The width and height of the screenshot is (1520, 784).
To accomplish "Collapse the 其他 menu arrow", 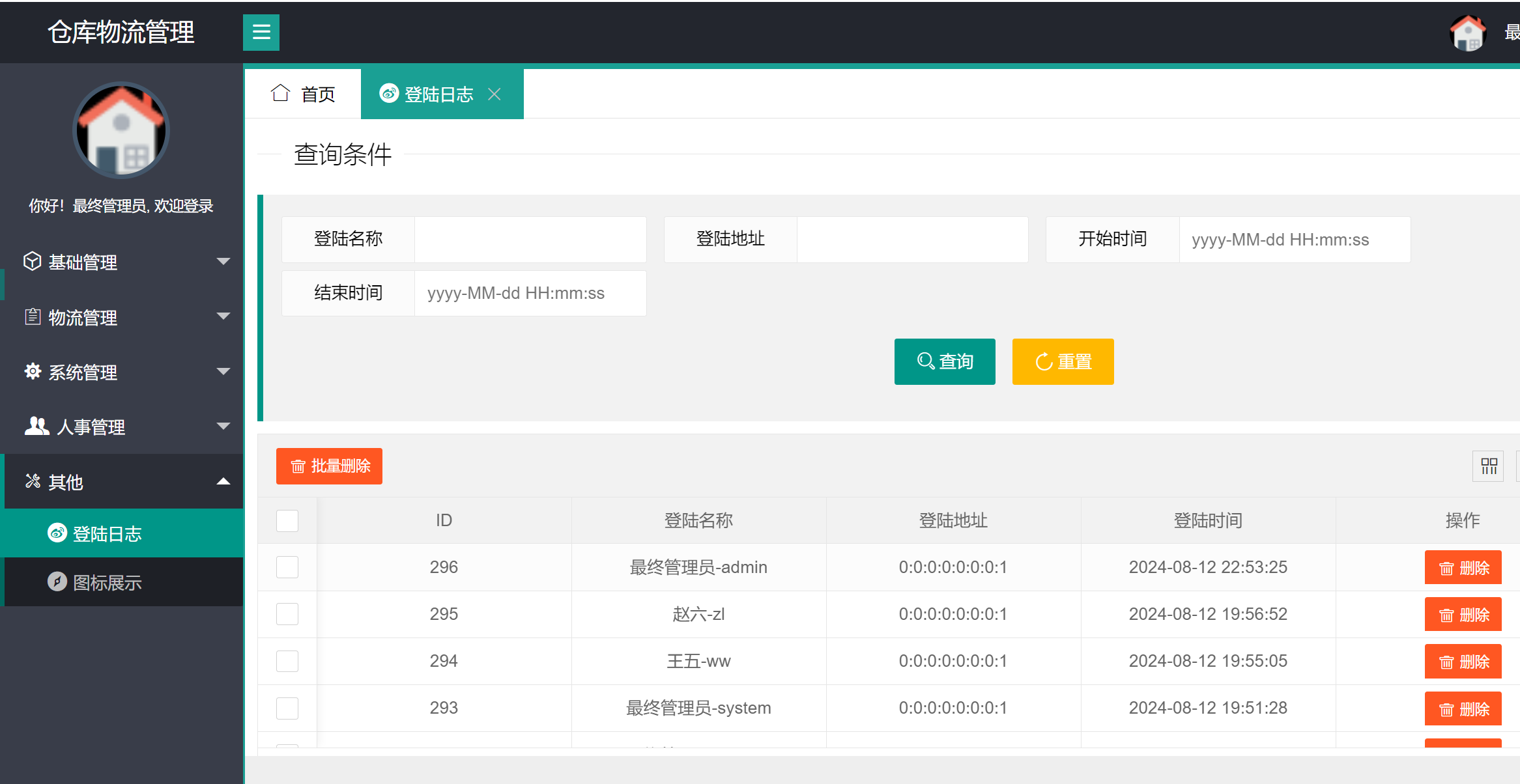I will [x=223, y=481].
